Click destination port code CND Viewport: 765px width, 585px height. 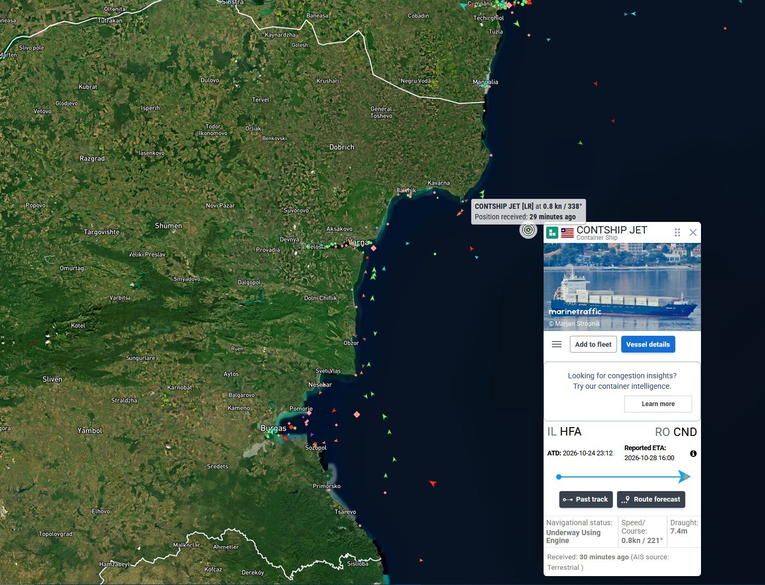pos(685,432)
